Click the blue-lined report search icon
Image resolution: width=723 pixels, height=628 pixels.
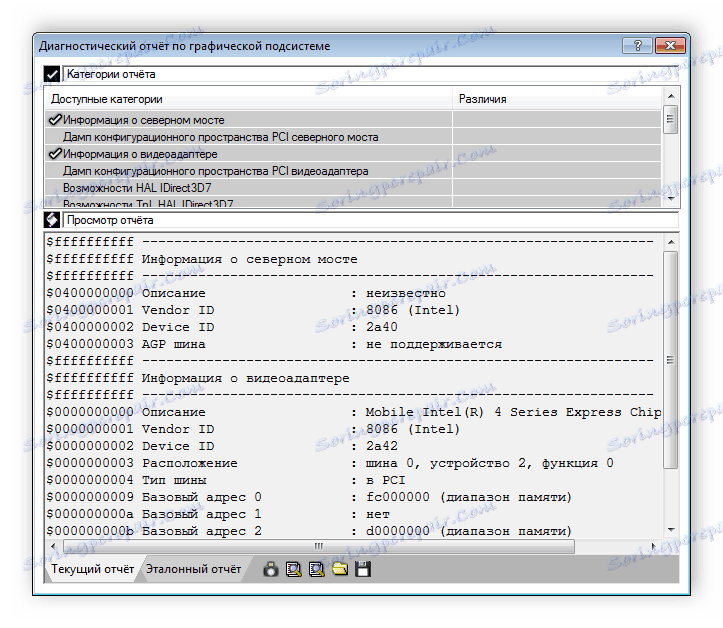tap(317, 569)
